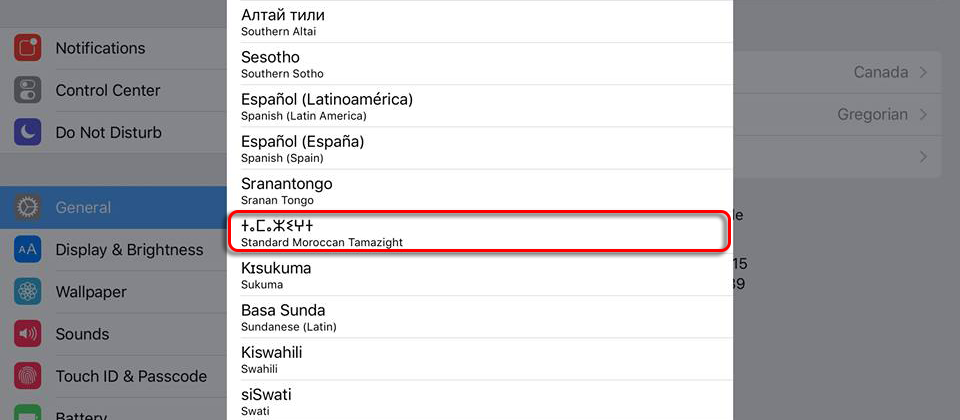Choose Standard Moroccan Tamazight language
The width and height of the screenshot is (960, 420).
479,232
